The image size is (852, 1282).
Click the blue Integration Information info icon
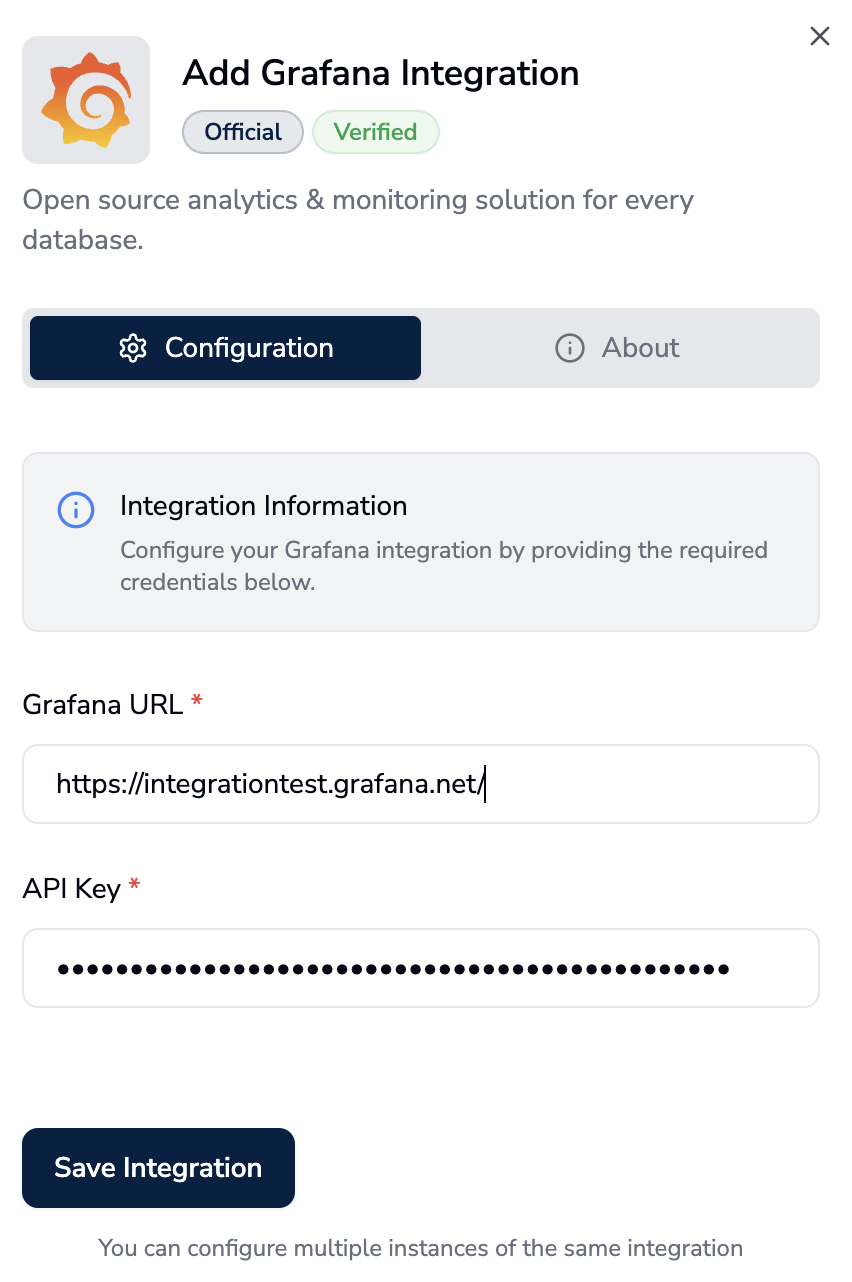point(76,510)
